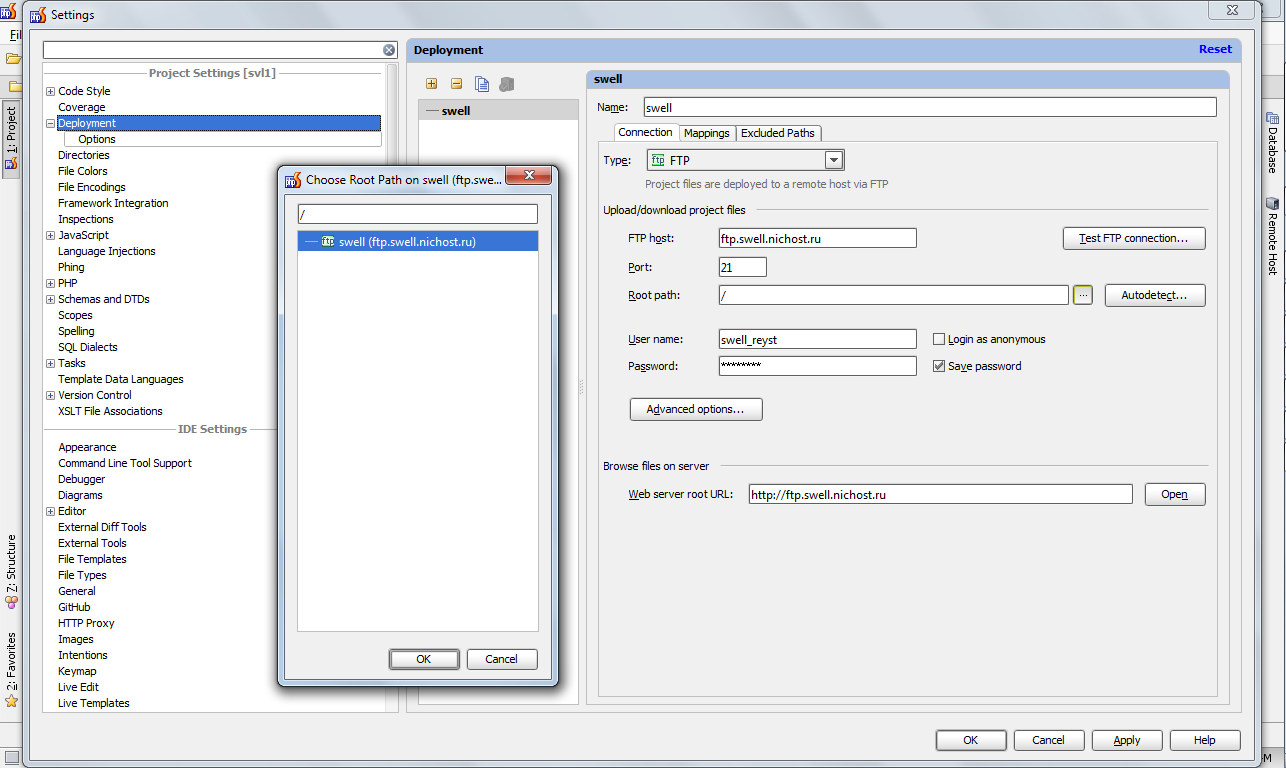This screenshot has width=1286, height=768.
Task: Click the User name field
Action: click(x=818, y=339)
